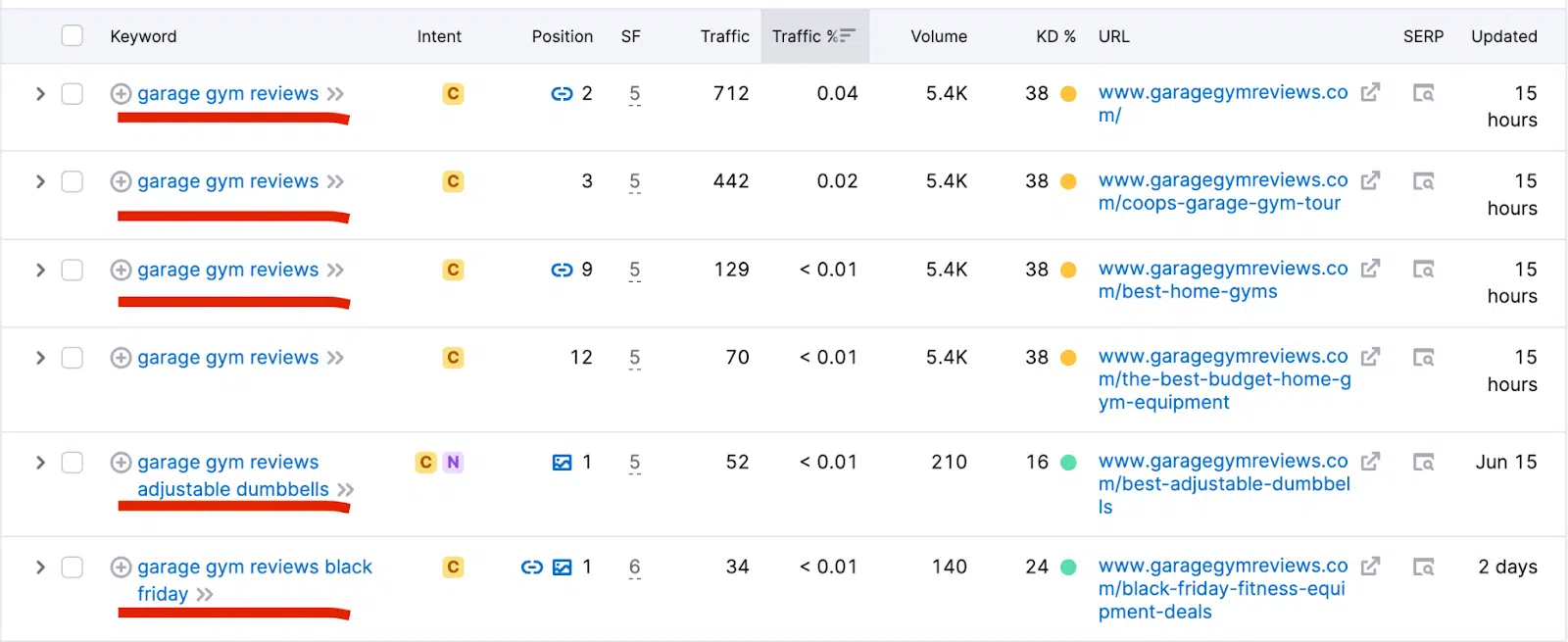
Task: Select checkbox for garage gym reviews black friday
Action: [73, 567]
